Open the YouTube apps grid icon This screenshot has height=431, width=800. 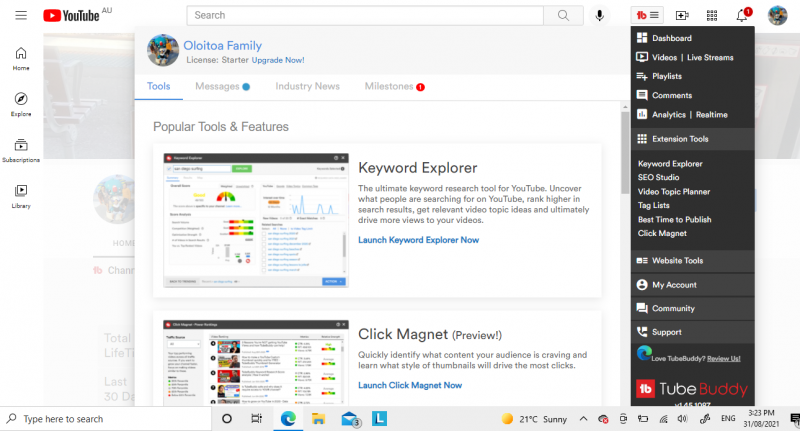click(711, 15)
